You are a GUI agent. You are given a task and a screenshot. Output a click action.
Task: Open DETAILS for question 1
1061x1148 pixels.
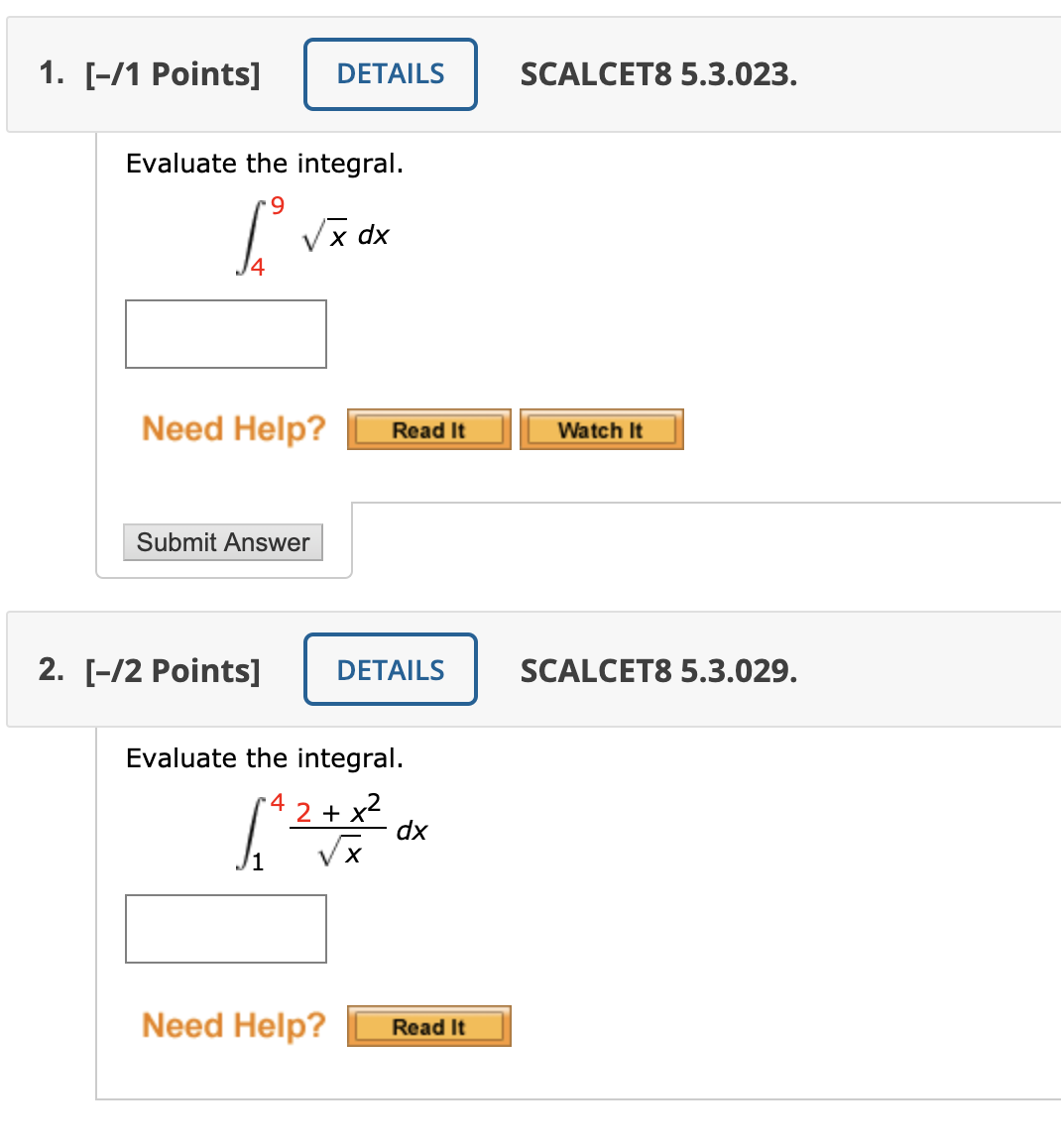coord(390,73)
